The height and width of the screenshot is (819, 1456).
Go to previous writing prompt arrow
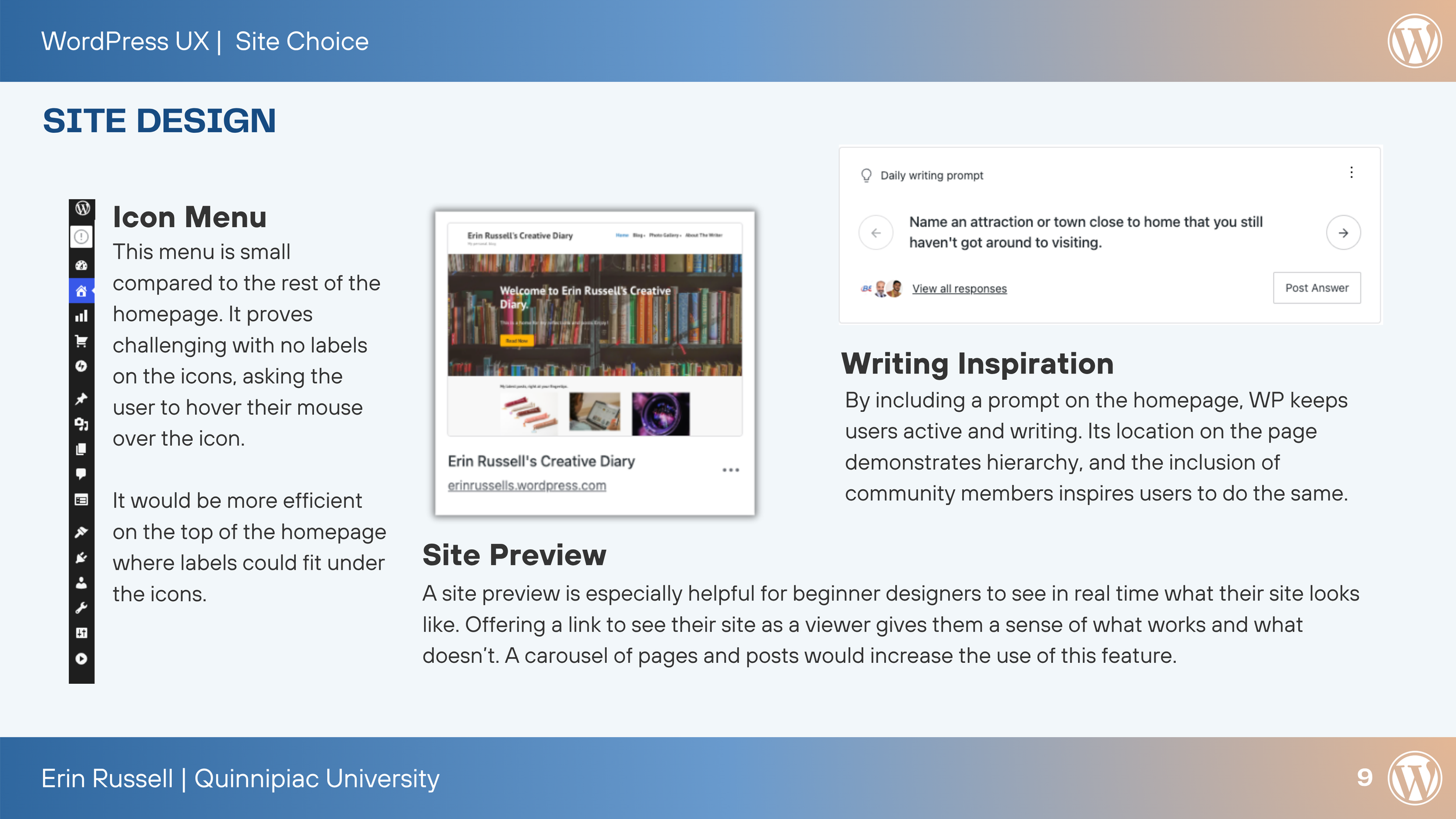point(876,233)
